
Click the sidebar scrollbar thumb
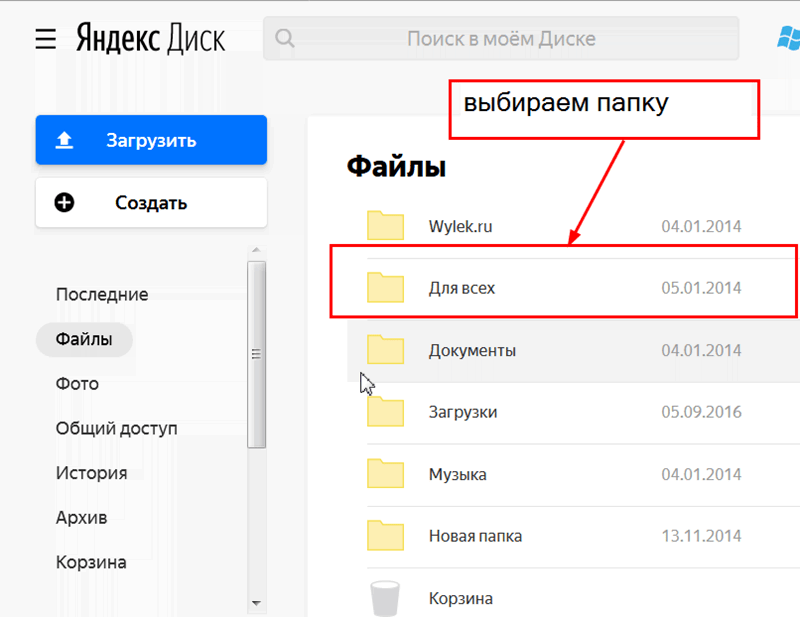click(256, 355)
